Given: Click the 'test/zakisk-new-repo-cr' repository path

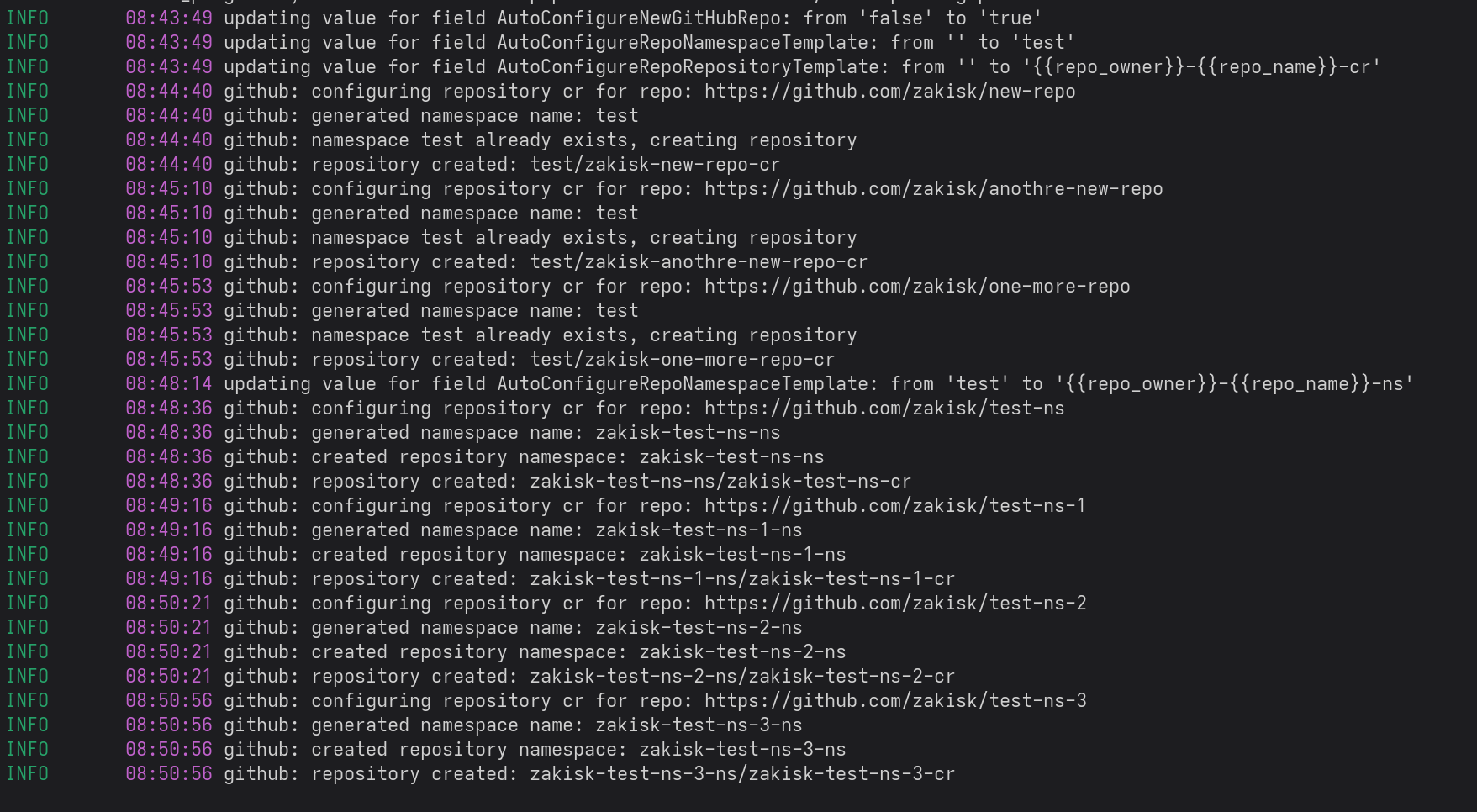Looking at the screenshot, I should [655, 165].
